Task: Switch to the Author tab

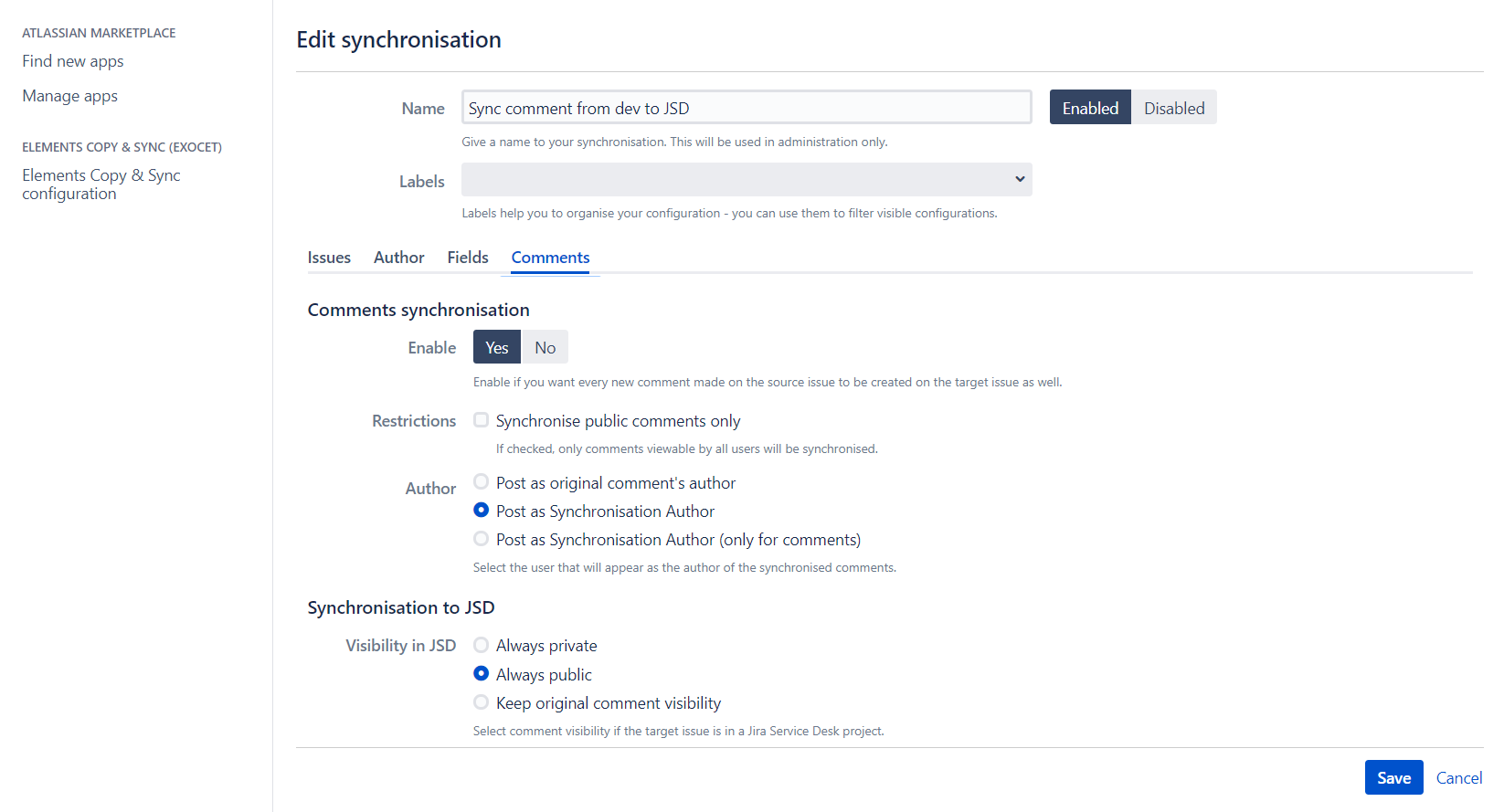Action: tap(398, 257)
